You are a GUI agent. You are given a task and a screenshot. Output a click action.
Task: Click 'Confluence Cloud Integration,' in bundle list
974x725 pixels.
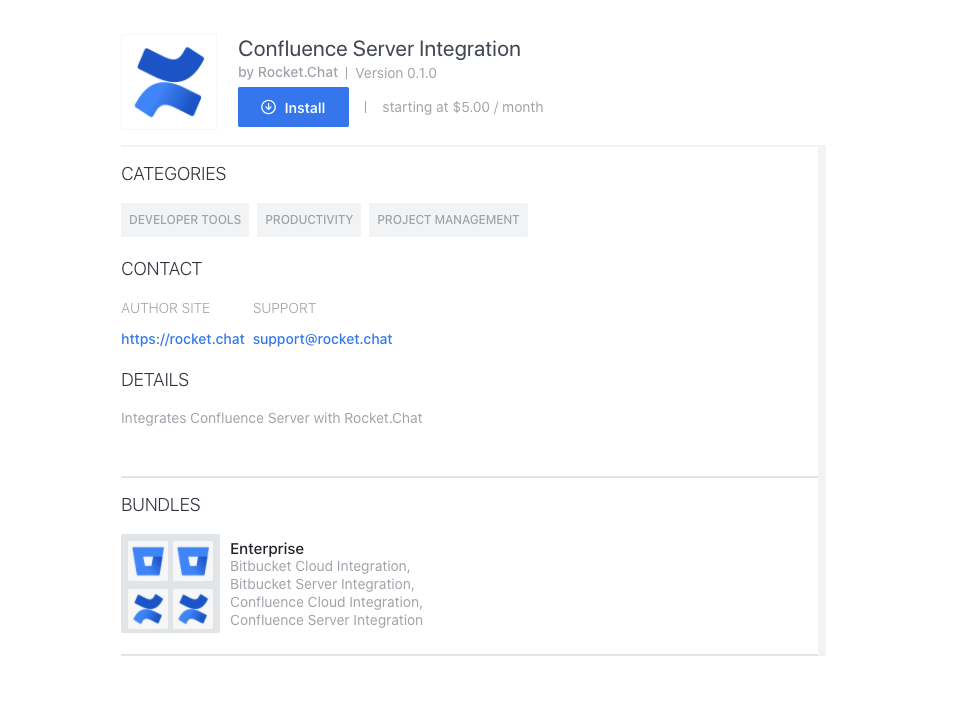[x=326, y=603]
